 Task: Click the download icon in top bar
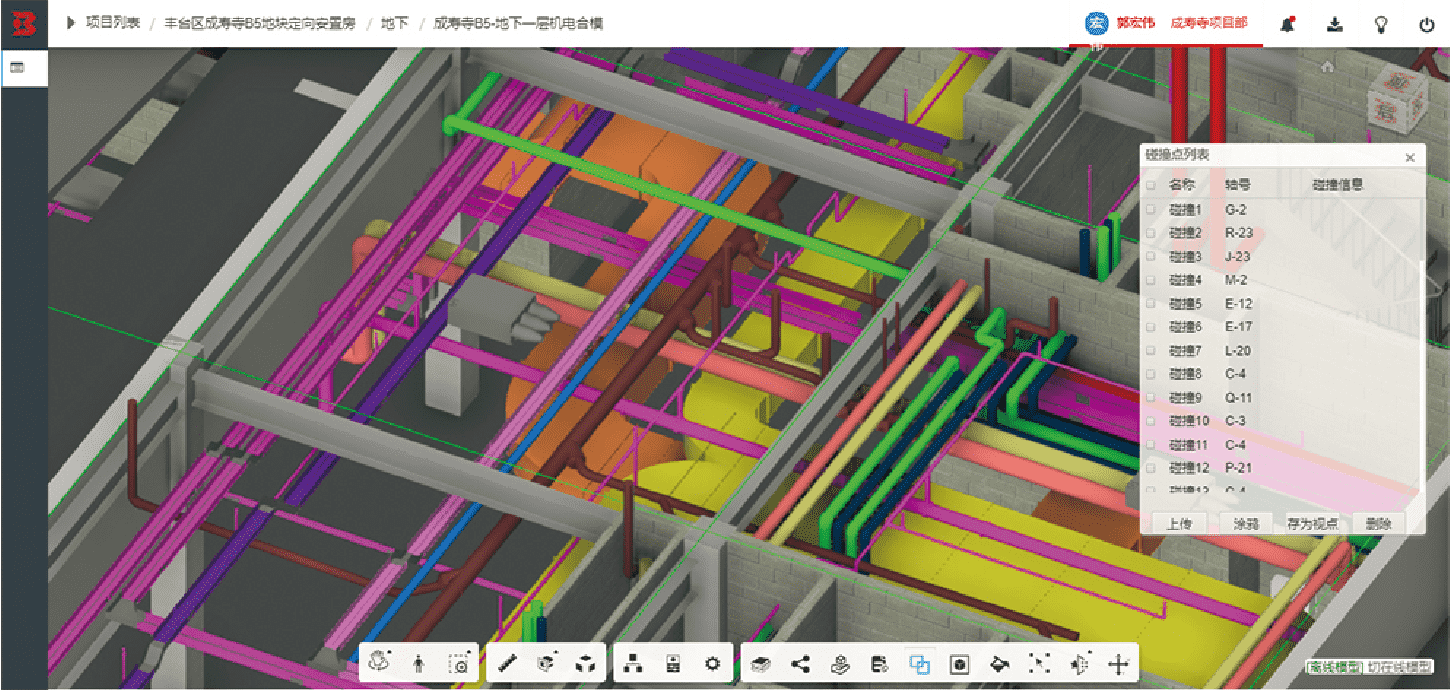pos(1334,24)
